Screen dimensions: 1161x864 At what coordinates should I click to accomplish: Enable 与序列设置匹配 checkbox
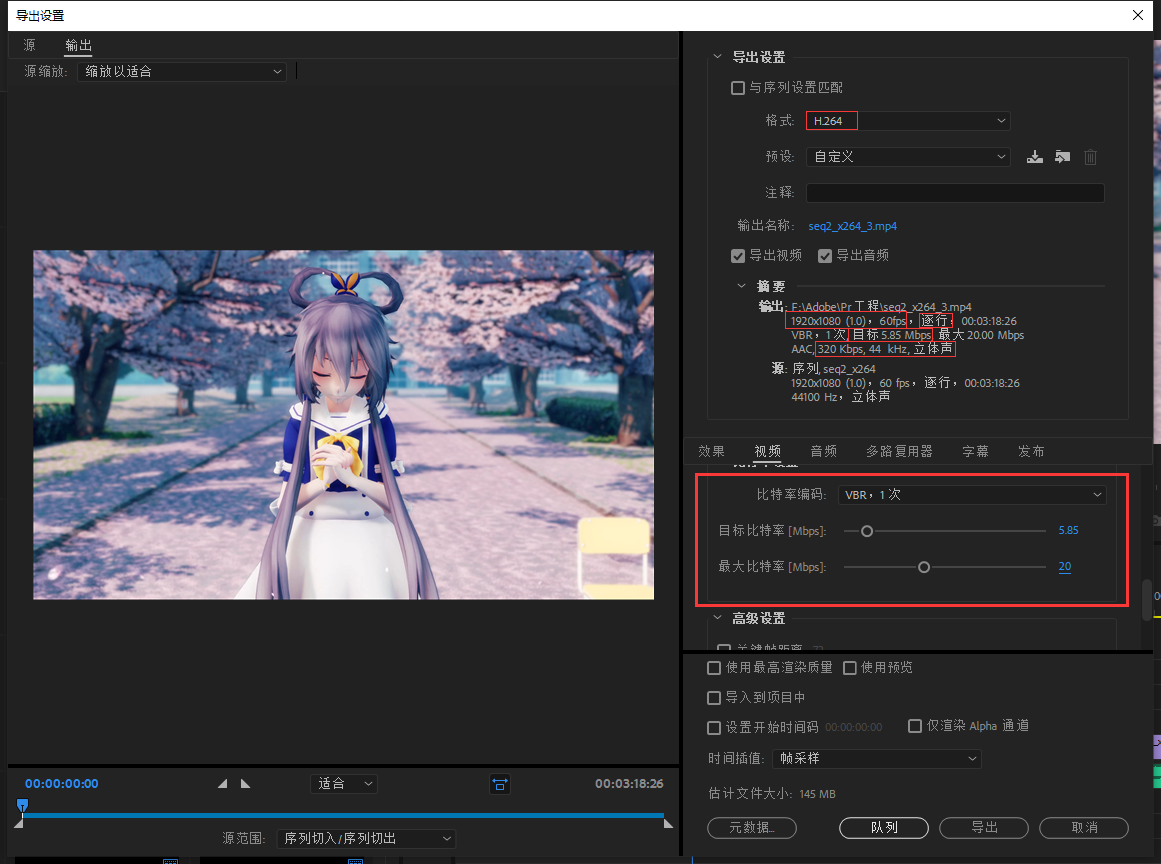coord(737,88)
